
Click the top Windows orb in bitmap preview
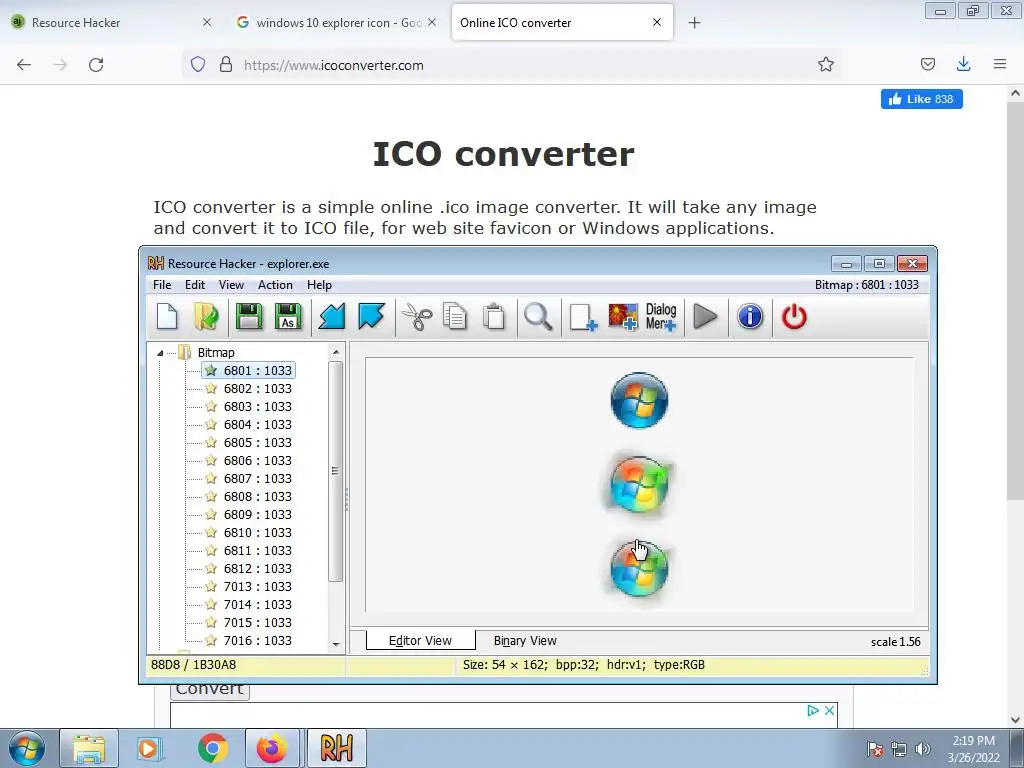[639, 400]
